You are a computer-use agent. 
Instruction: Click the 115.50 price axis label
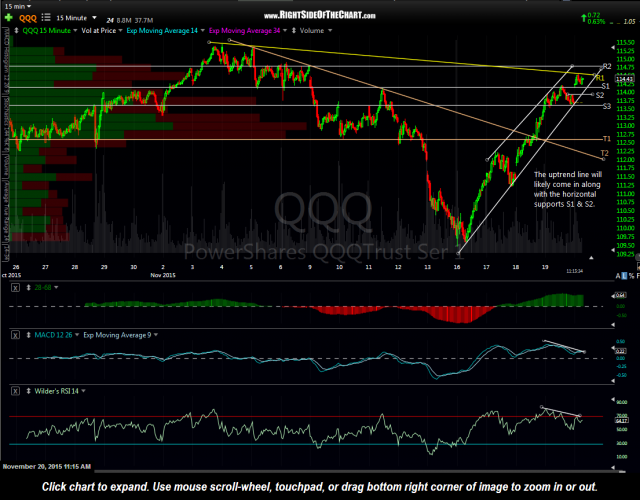tap(625, 42)
